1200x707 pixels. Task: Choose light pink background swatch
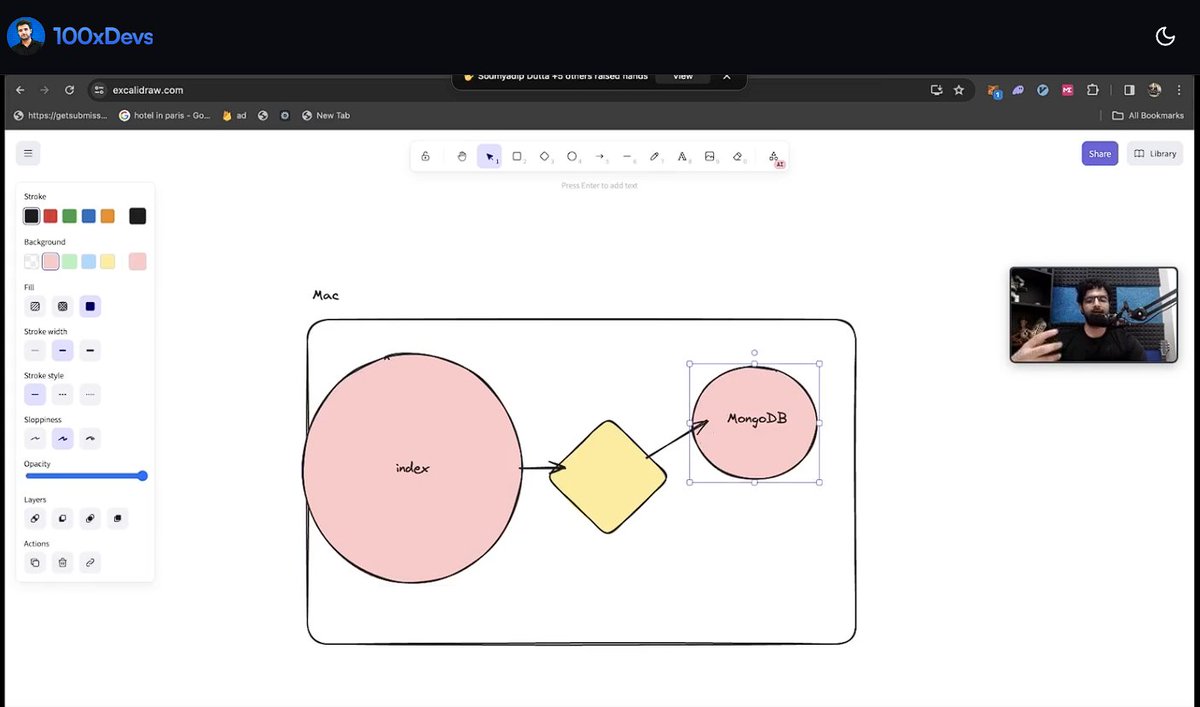pos(51,262)
